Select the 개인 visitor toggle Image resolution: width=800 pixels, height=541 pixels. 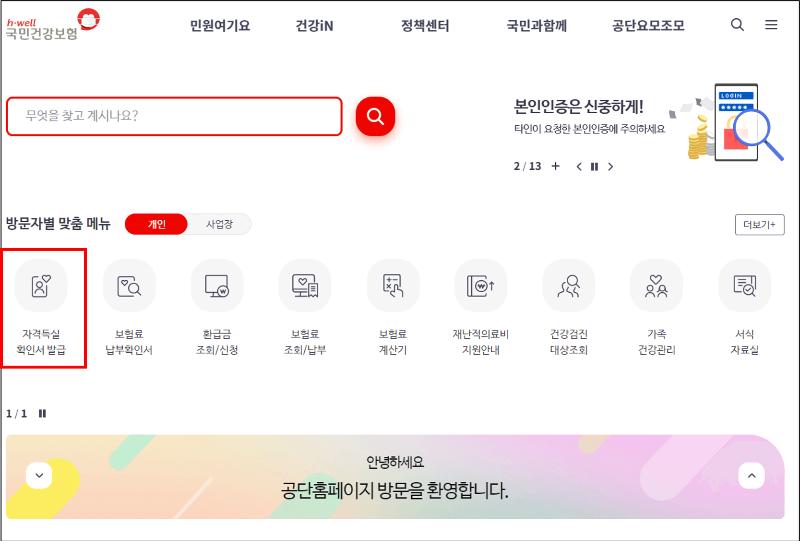[x=156, y=224]
